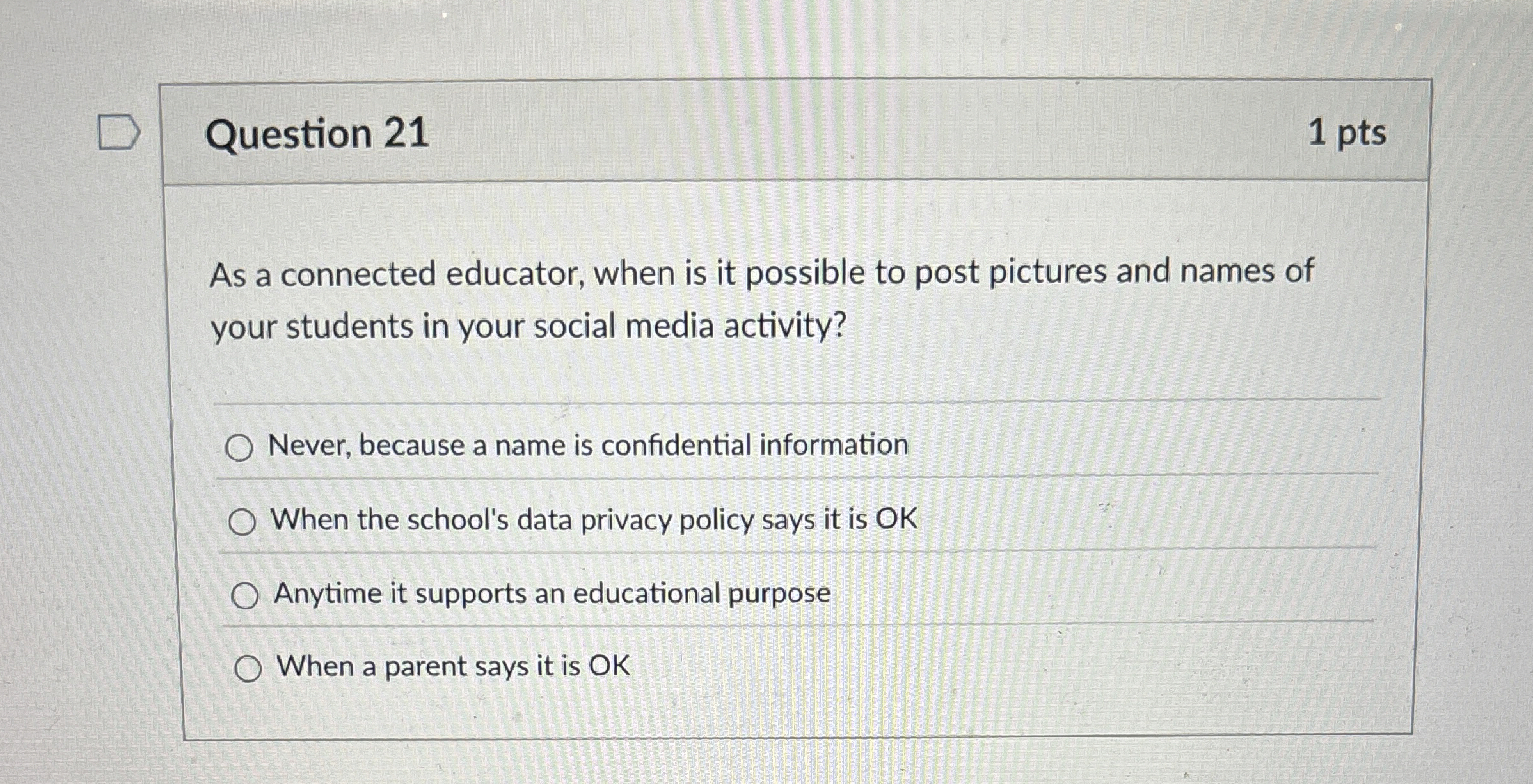Click the word "students" in the question prompt

349,327
